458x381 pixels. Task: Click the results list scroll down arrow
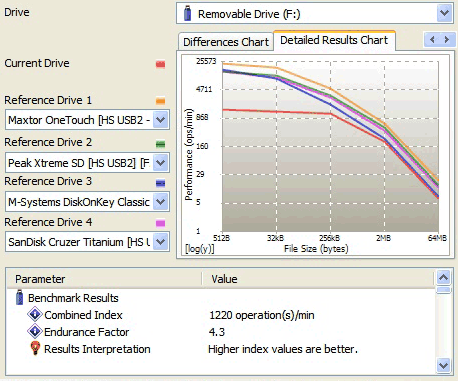click(x=444, y=365)
